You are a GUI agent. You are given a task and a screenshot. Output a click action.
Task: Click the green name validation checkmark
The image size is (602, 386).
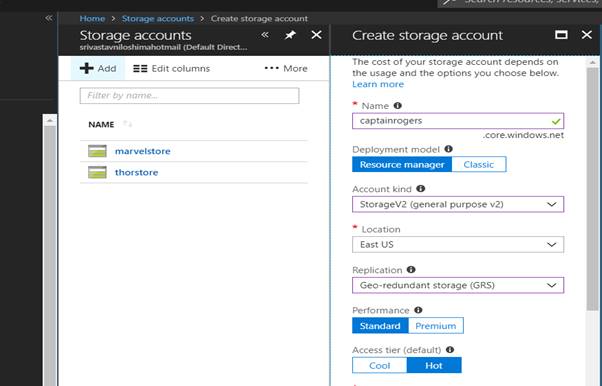coord(556,121)
